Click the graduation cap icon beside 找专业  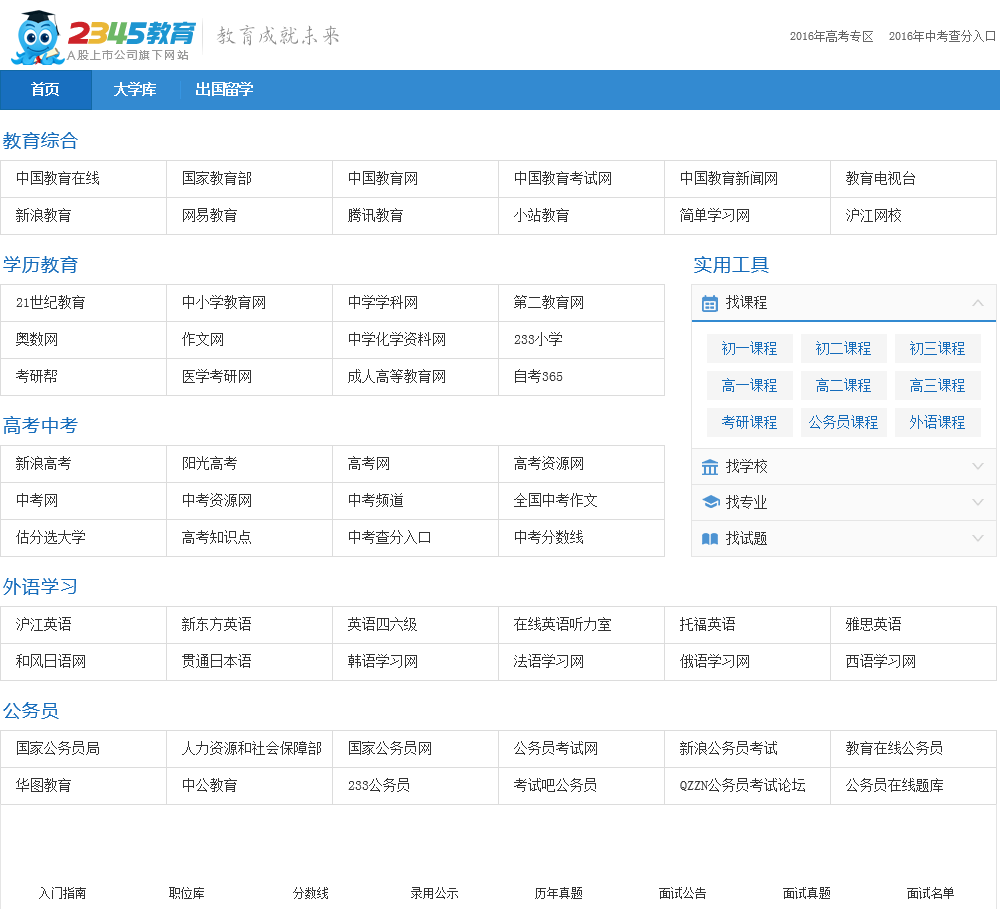(710, 503)
